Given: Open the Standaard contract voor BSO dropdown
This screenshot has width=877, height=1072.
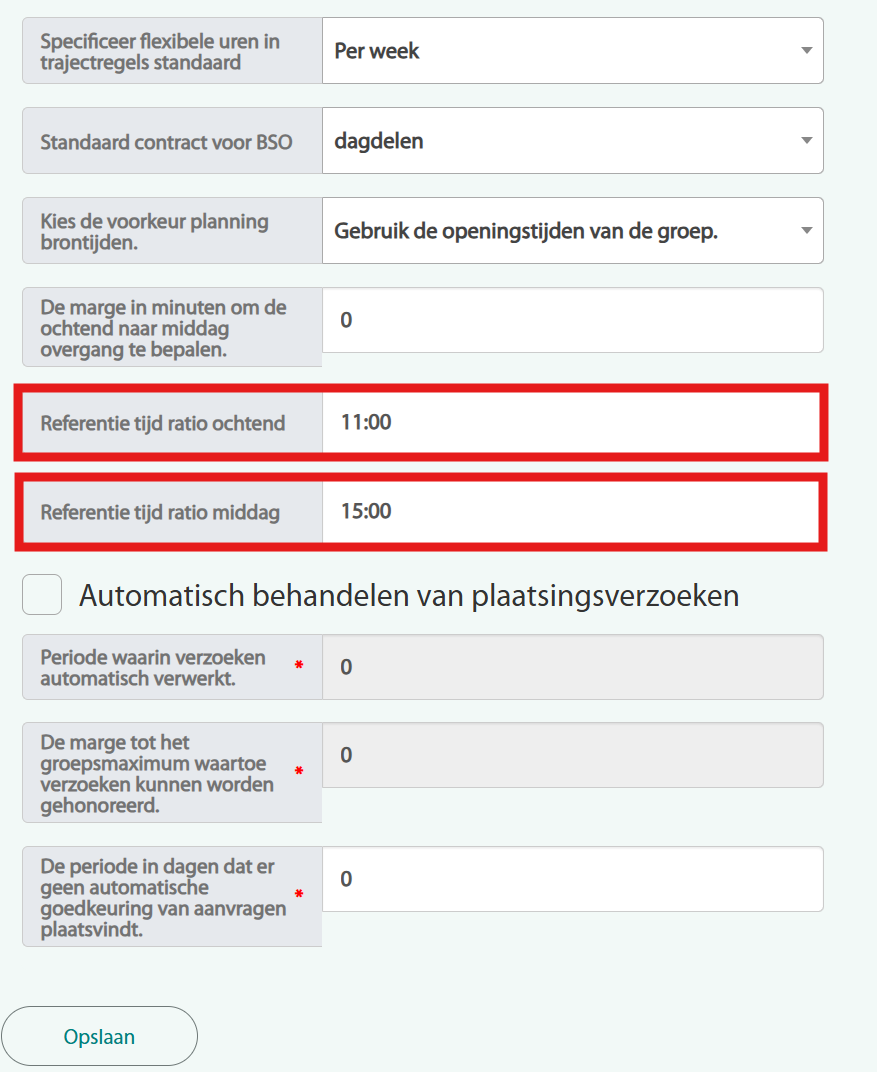Looking at the screenshot, I should point(560,141).
